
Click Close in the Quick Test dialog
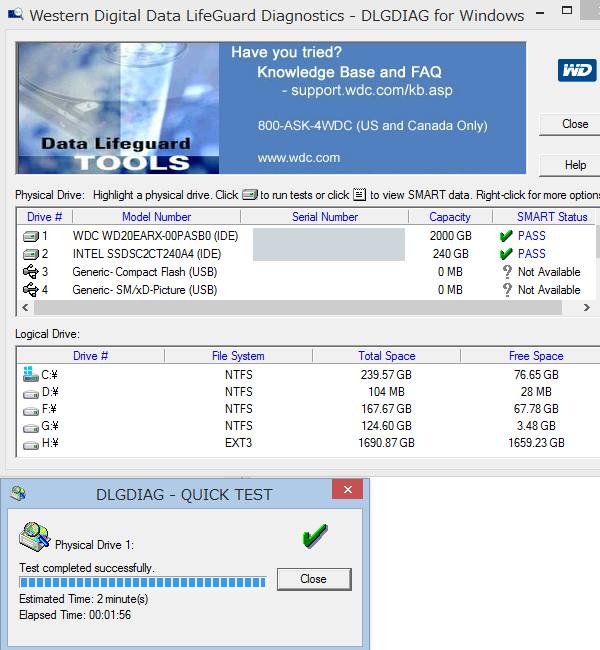(x=313, y=579)
